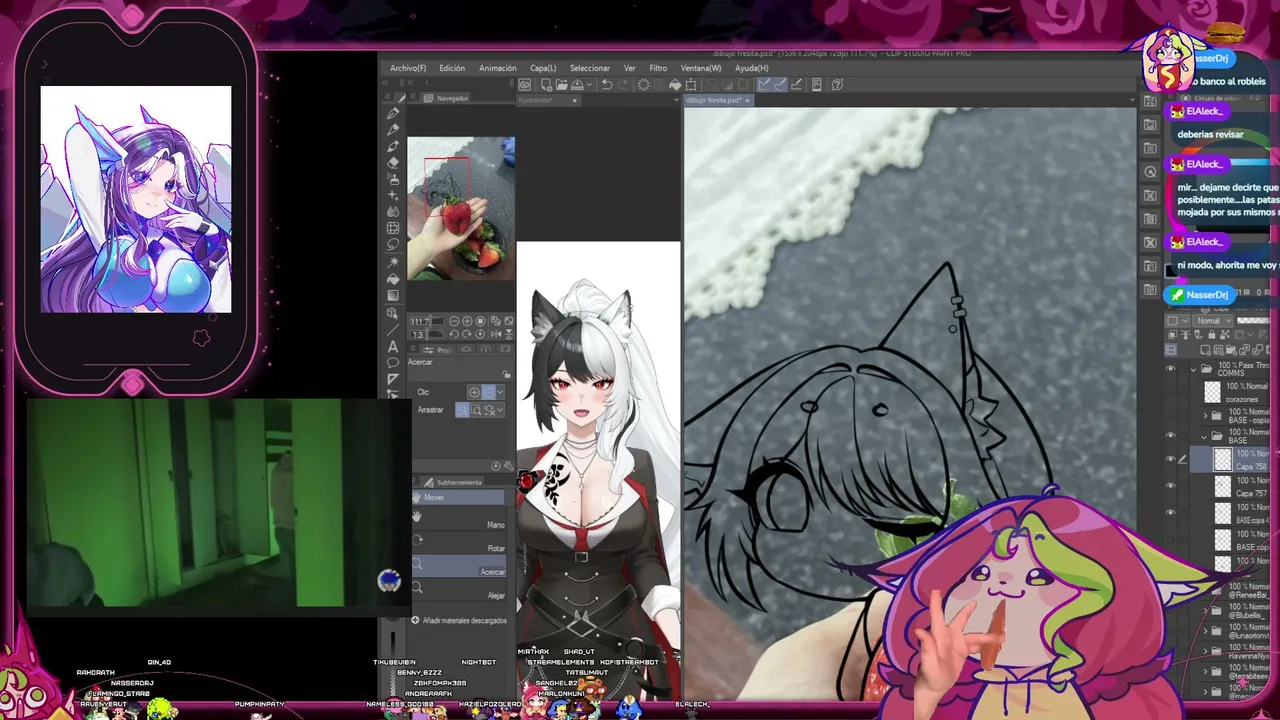The height and width of the screenshot is (720, 1280).
Task: Hide the Capa 758 layer
Action: 1170,460
